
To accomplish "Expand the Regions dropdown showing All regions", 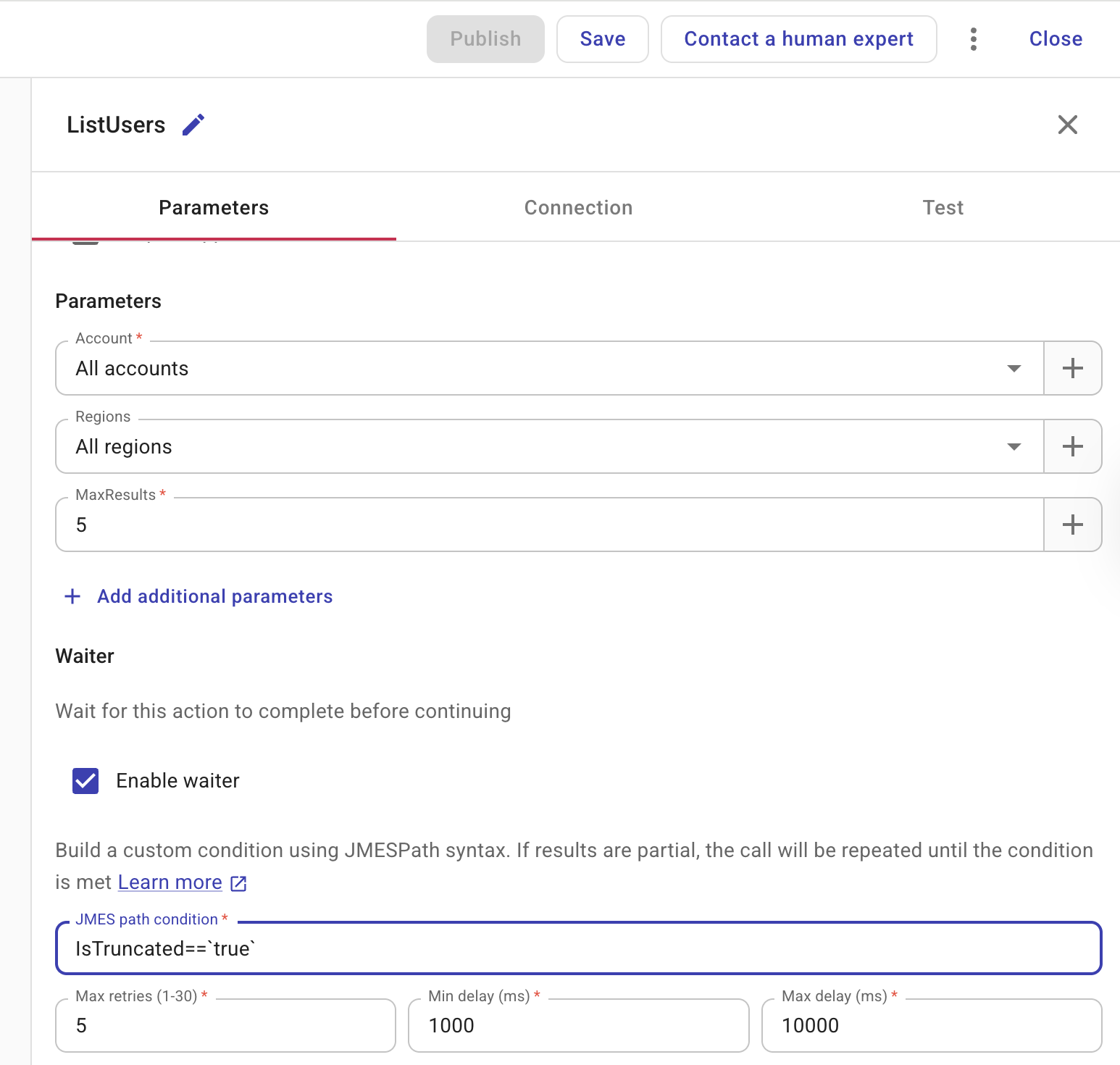I will point(1014,446).
